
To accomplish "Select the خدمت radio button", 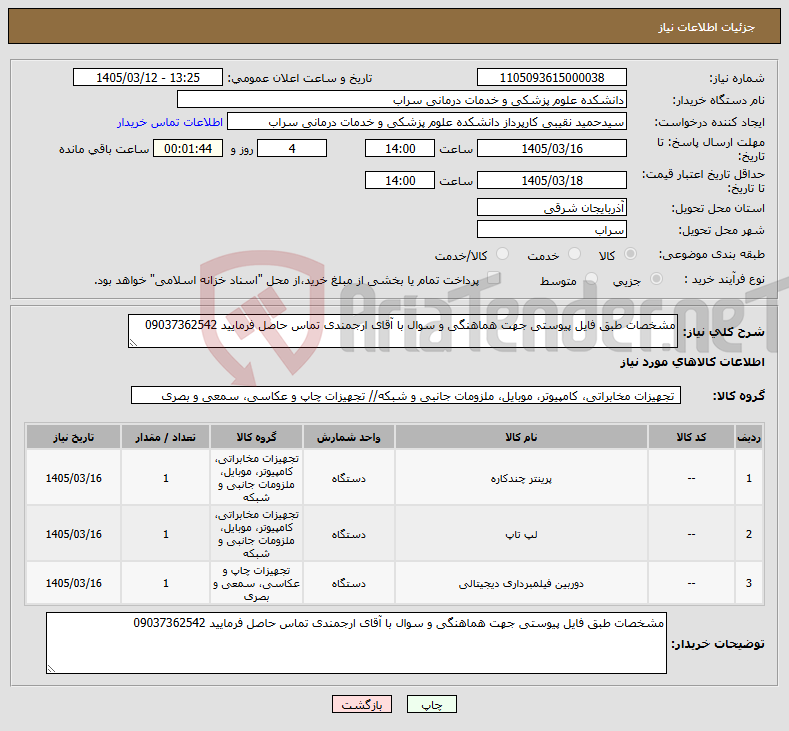I will (x=574, y=254).
